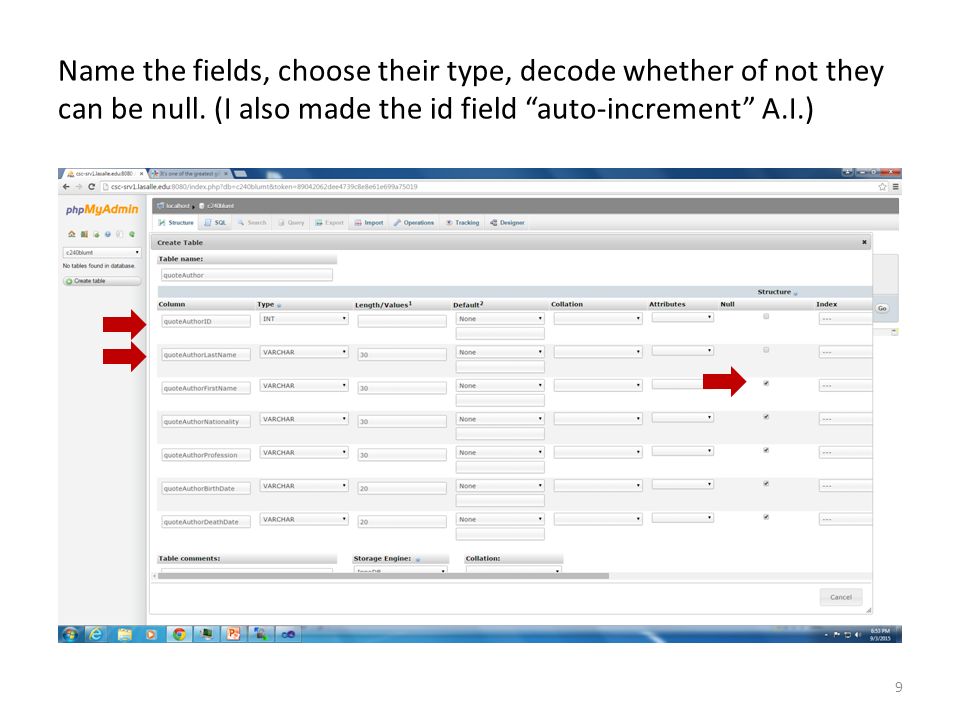Click the Go button beside the dialog

[882, 308]
